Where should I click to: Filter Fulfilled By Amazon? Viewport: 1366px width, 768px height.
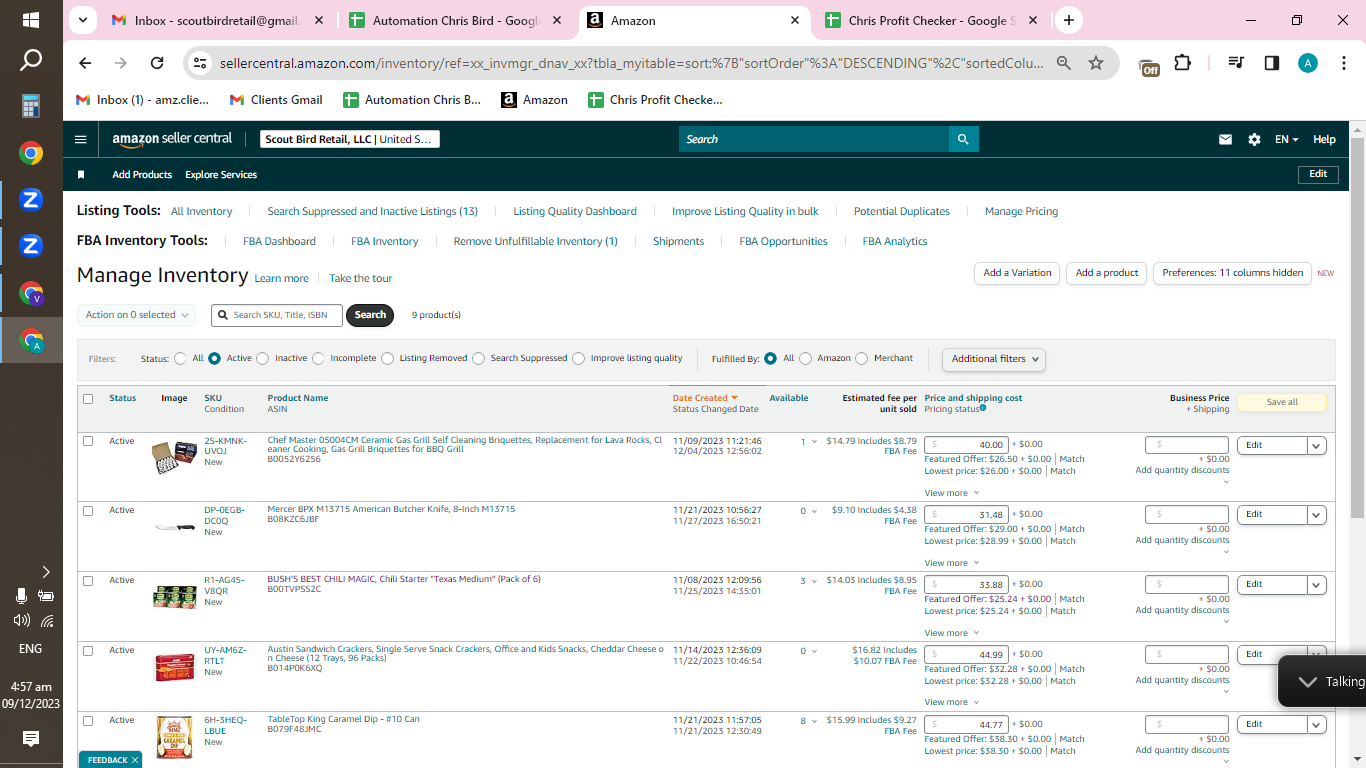tap(805, 358)
